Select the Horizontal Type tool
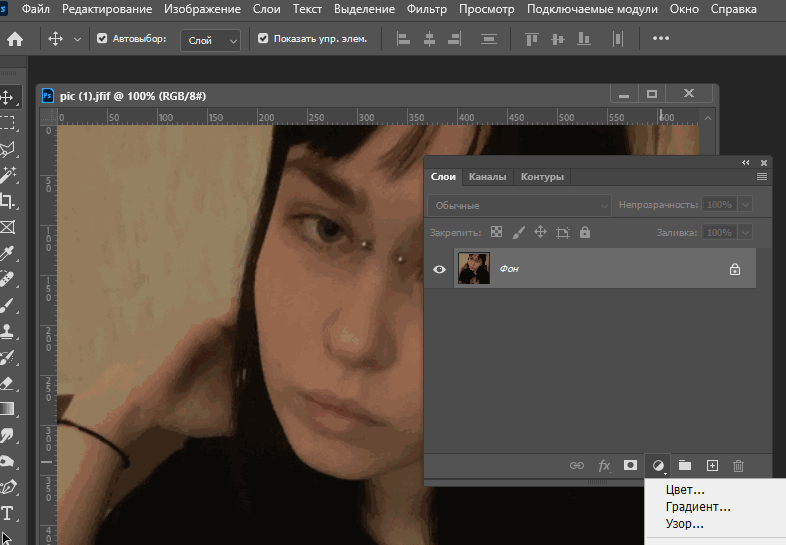Viewport: 786px width, 545px height. 7,513
